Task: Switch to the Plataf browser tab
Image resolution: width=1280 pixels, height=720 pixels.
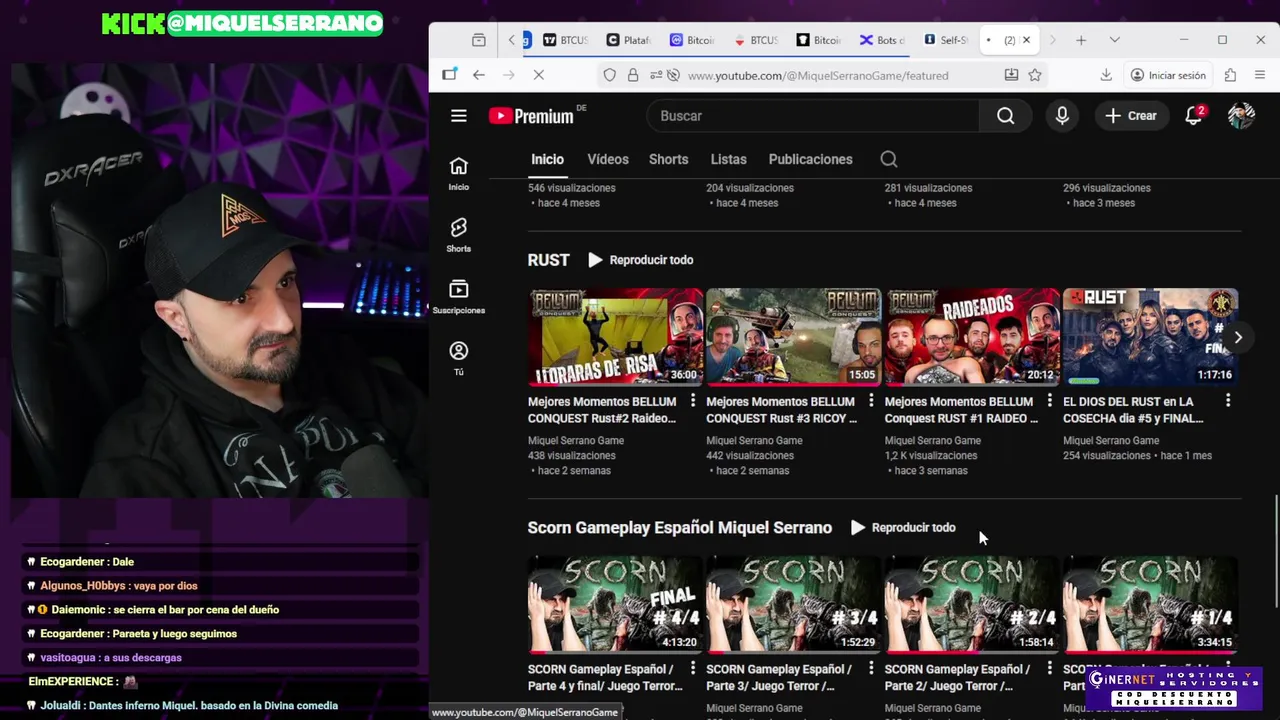Action: [628, 40]
